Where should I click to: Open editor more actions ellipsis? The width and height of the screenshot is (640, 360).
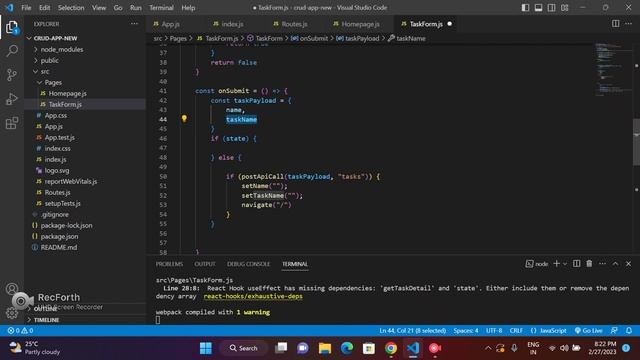[x=628, y=24]
